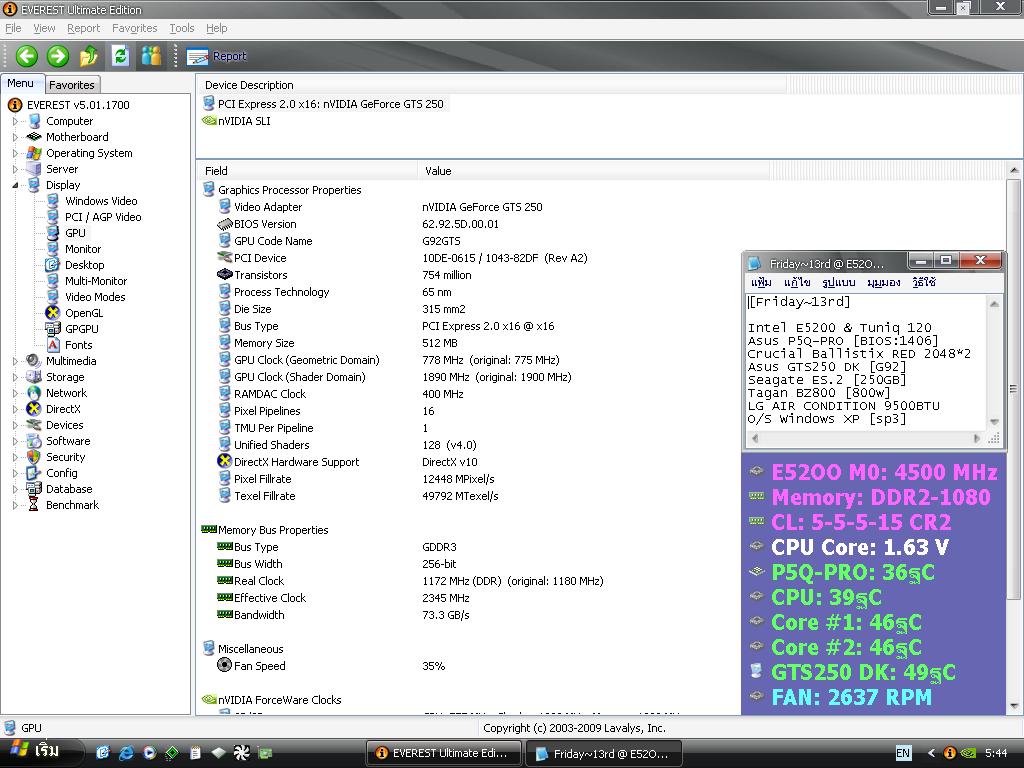1024x768 pixels.
Task: Click the BIOS Version chip icon
Action: [x=225, y=224]
